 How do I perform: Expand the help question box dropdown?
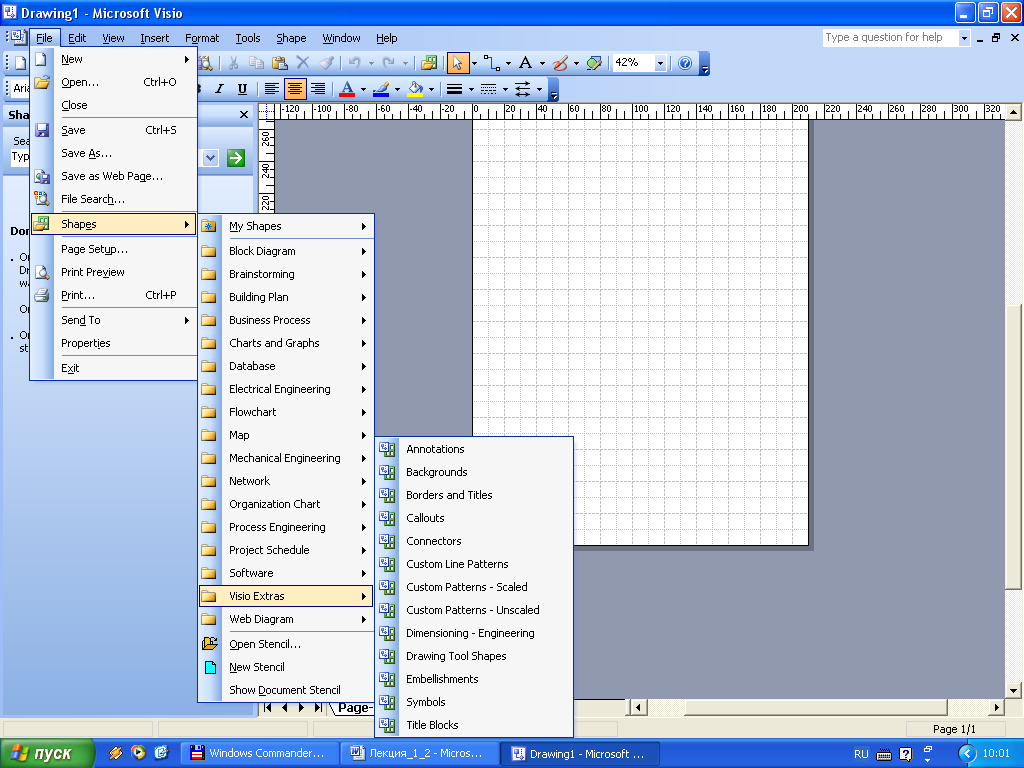964,38
